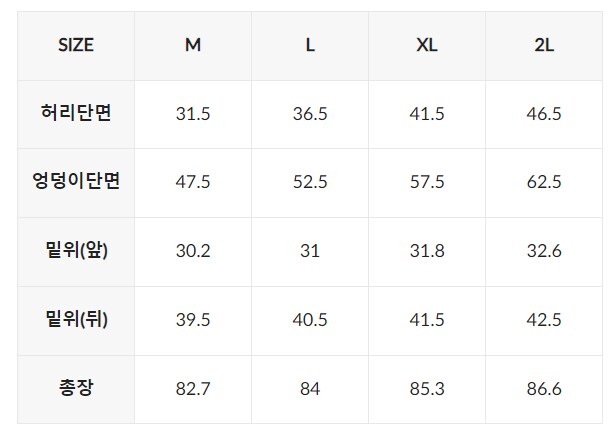612x428 pixels.
Task: Click the 엉덩이단면 row label
Action: point(76,181)
